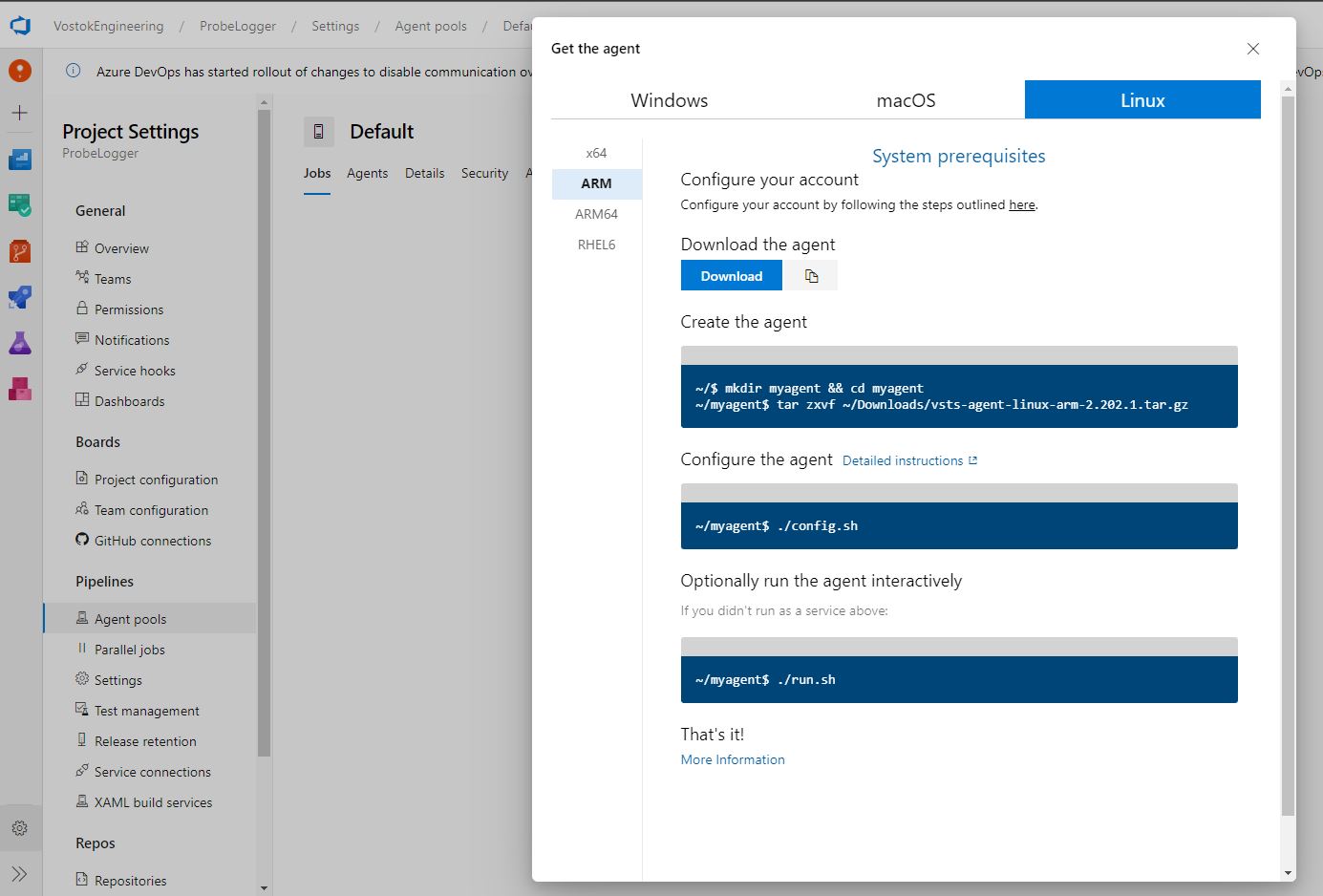Screen dimensions: 1323x896
Task: Click the mkdir myagent command block
Action: pyautogui.click(x=959, y=396)
